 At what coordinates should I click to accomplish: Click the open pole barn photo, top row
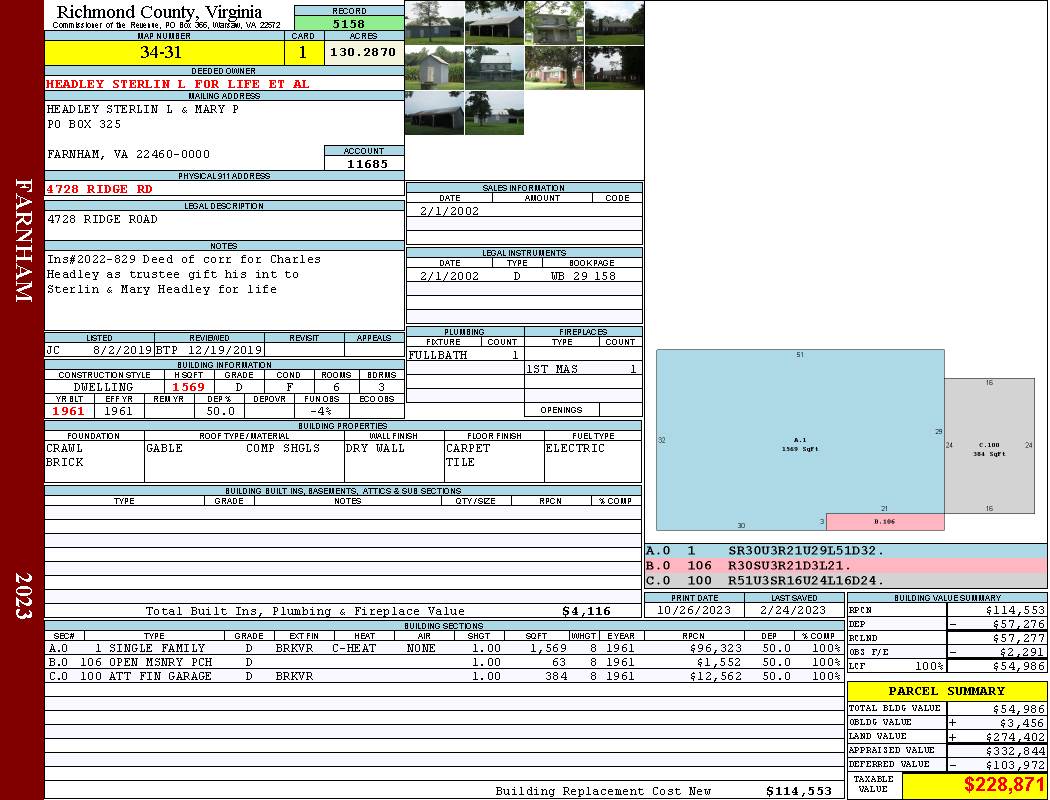[x=494, y=22]
